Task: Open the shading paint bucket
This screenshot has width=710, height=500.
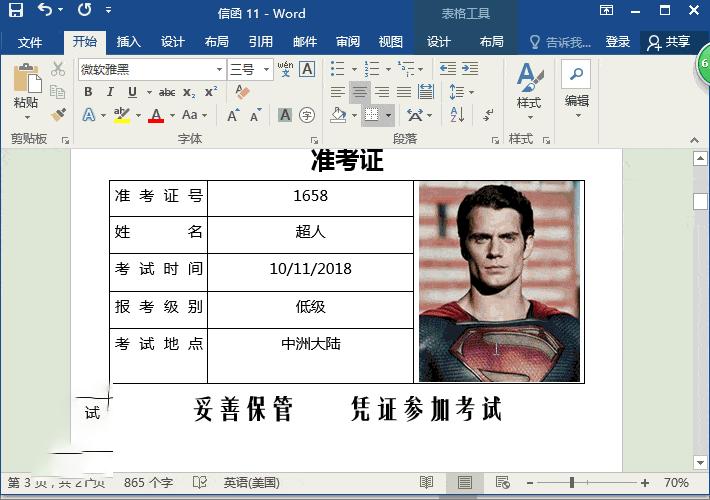Action: [x=338, y=115]
